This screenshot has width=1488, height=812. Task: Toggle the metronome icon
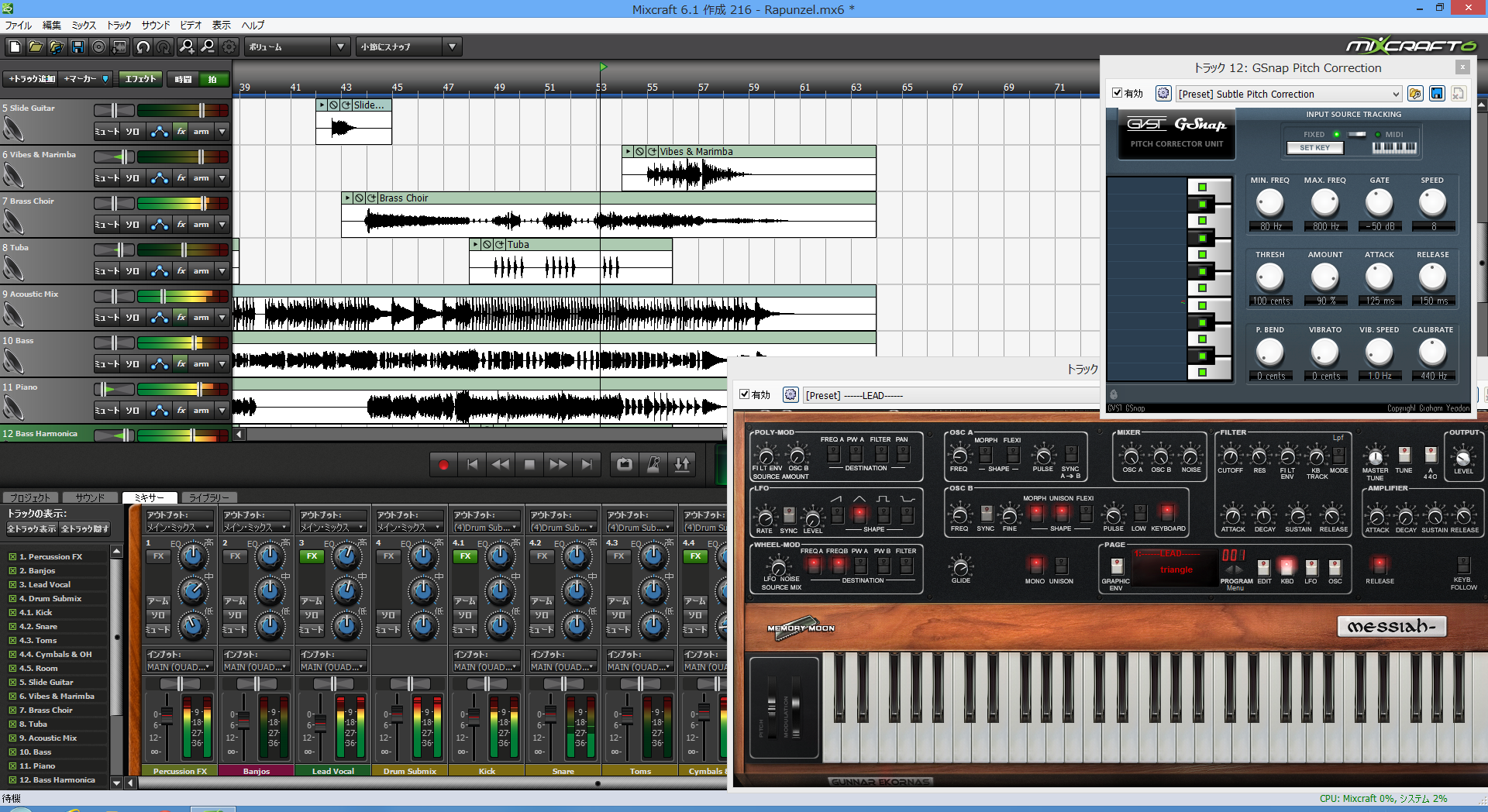pos(653,465)
